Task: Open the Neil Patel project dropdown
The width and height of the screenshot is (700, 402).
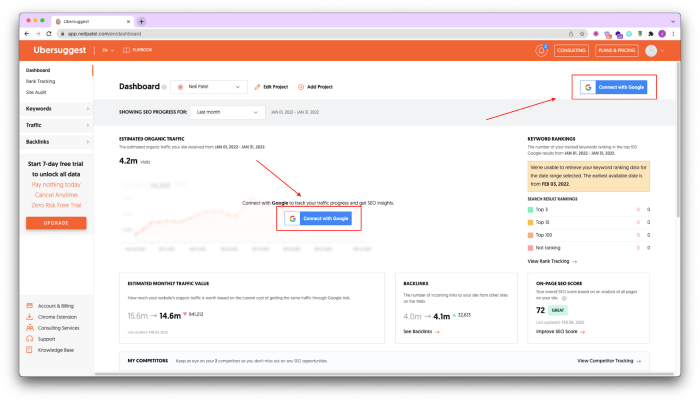Action: click(209, 87)
